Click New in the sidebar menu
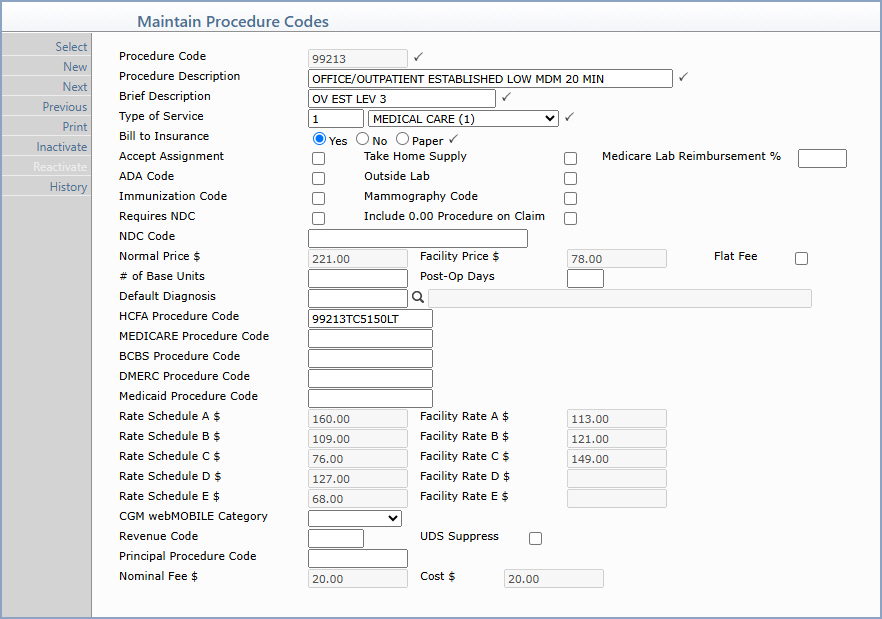Viewport: 882px width, 619px height. click(x=75, y=67)
